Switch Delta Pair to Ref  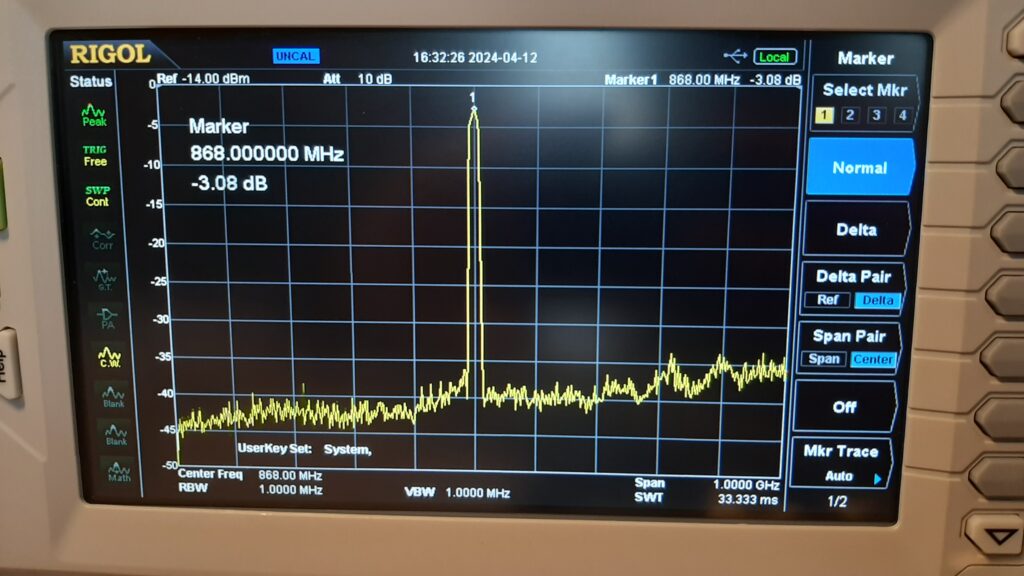[x=827, y=300]
